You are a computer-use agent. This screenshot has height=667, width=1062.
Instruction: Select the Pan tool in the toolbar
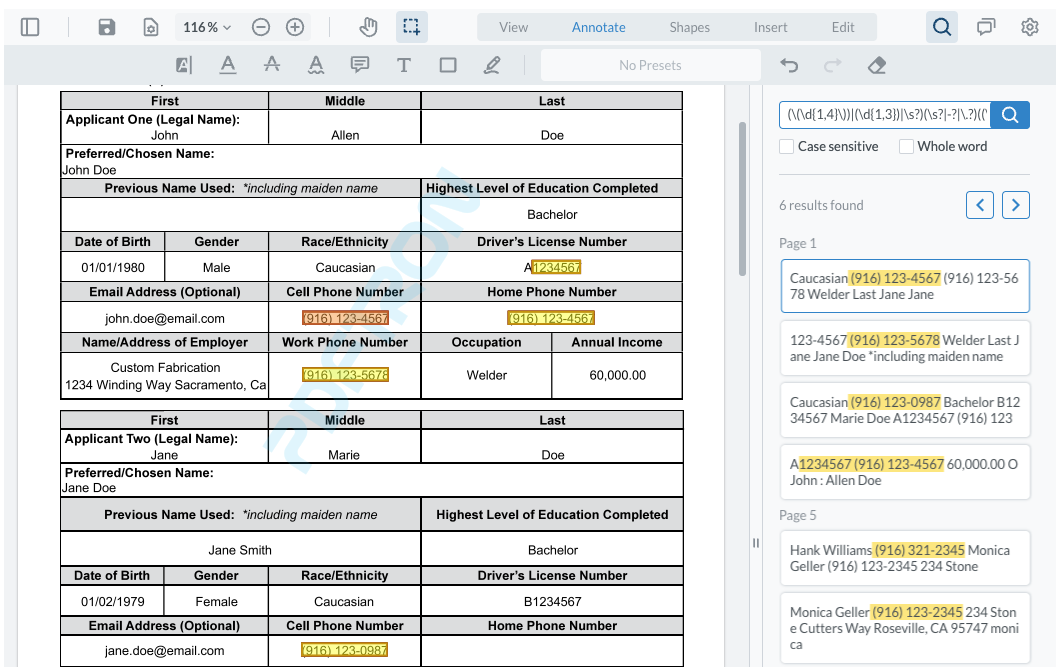(368, 27)
